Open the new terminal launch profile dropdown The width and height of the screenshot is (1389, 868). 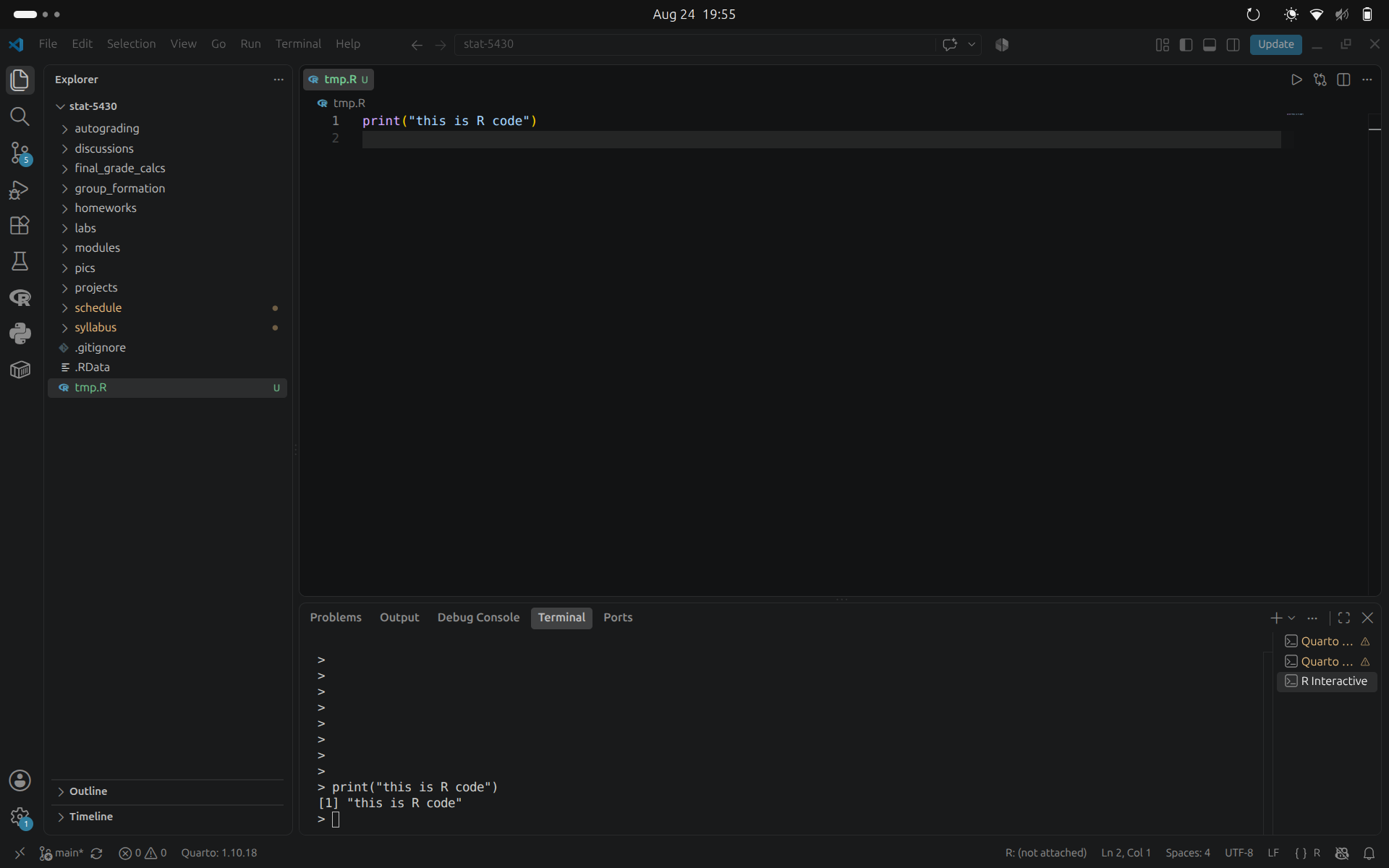tap(1291, 618)
